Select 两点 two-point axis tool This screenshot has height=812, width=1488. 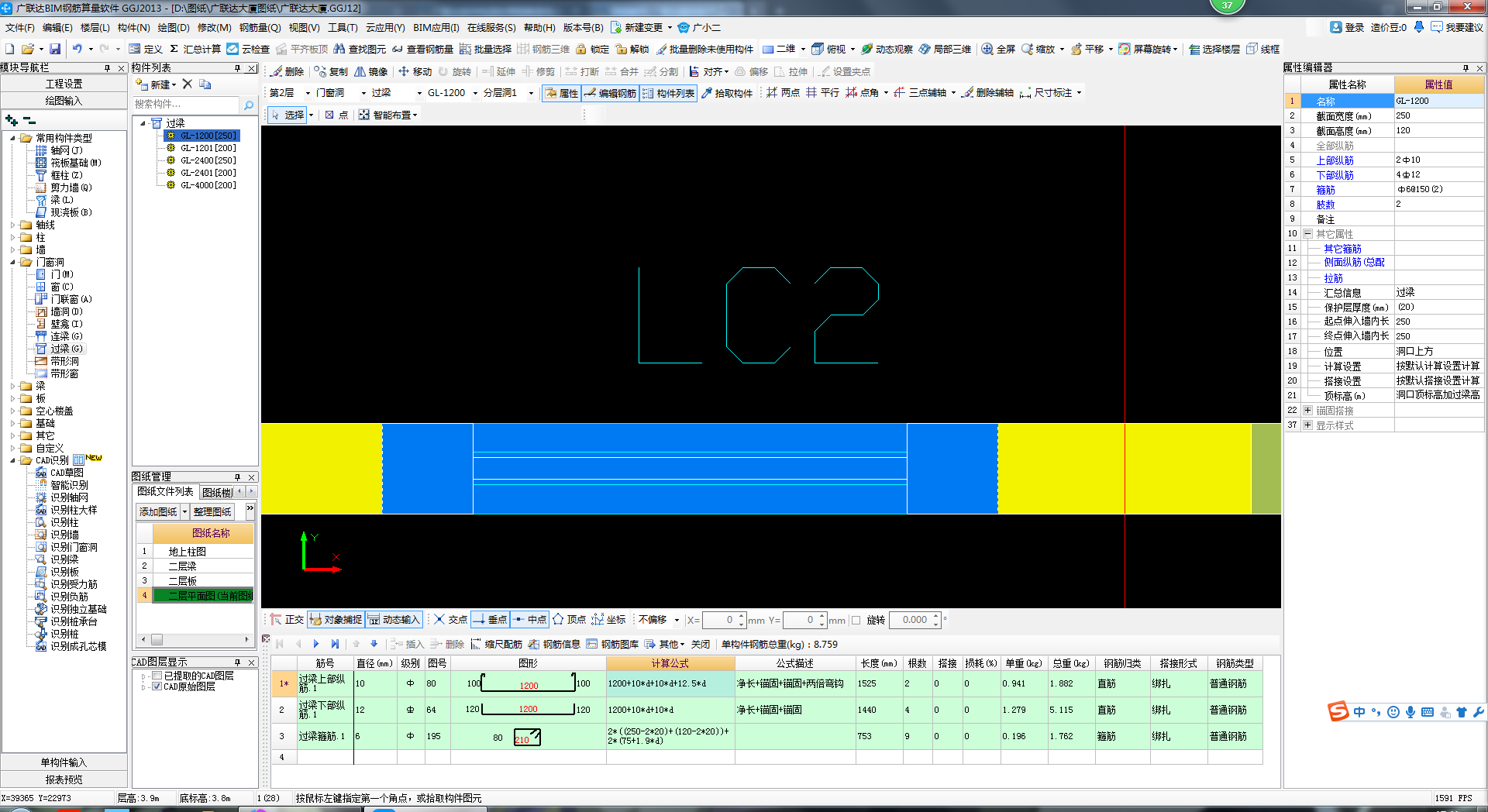783,92
